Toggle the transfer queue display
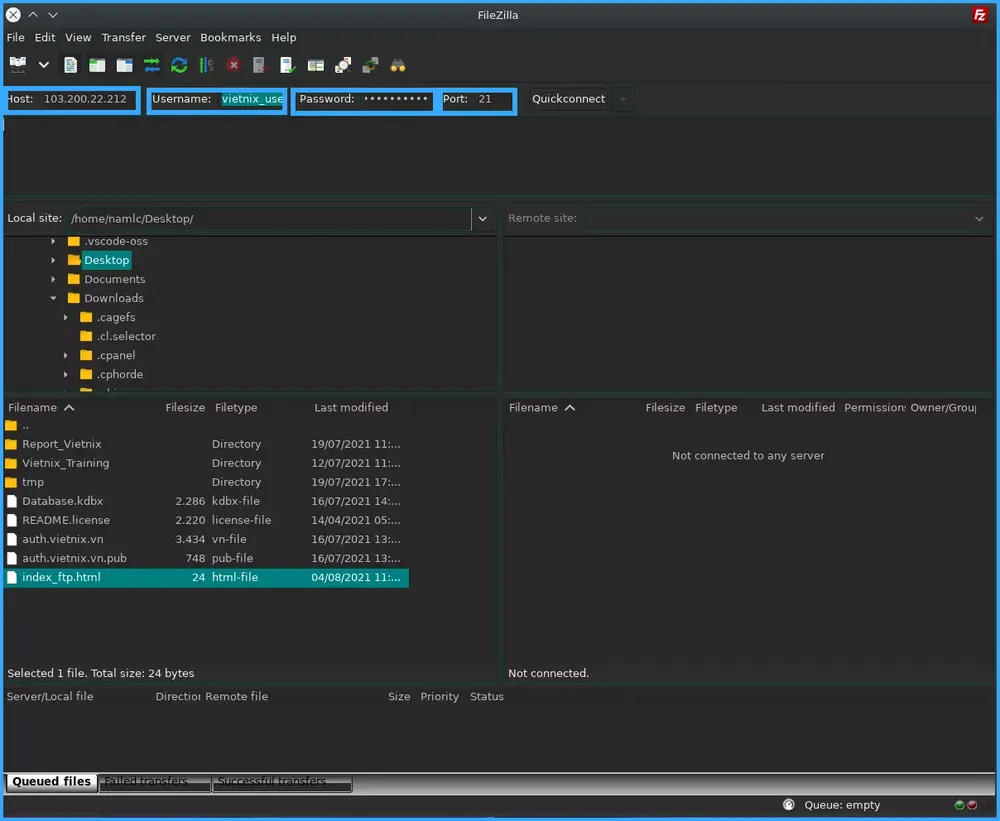The height and width of the screenshot is (821, 1000). coord(152,65)
